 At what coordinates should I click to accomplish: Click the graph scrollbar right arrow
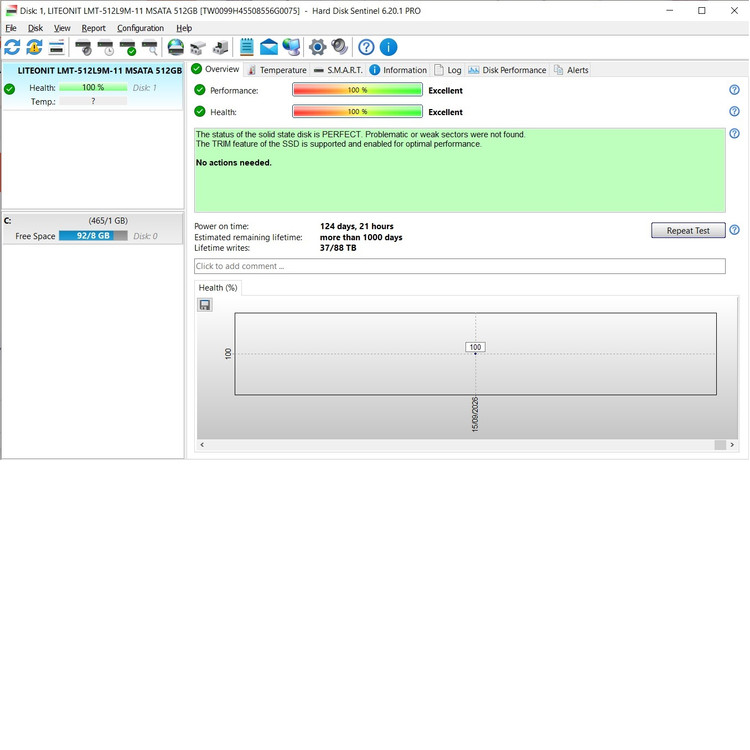732,445
